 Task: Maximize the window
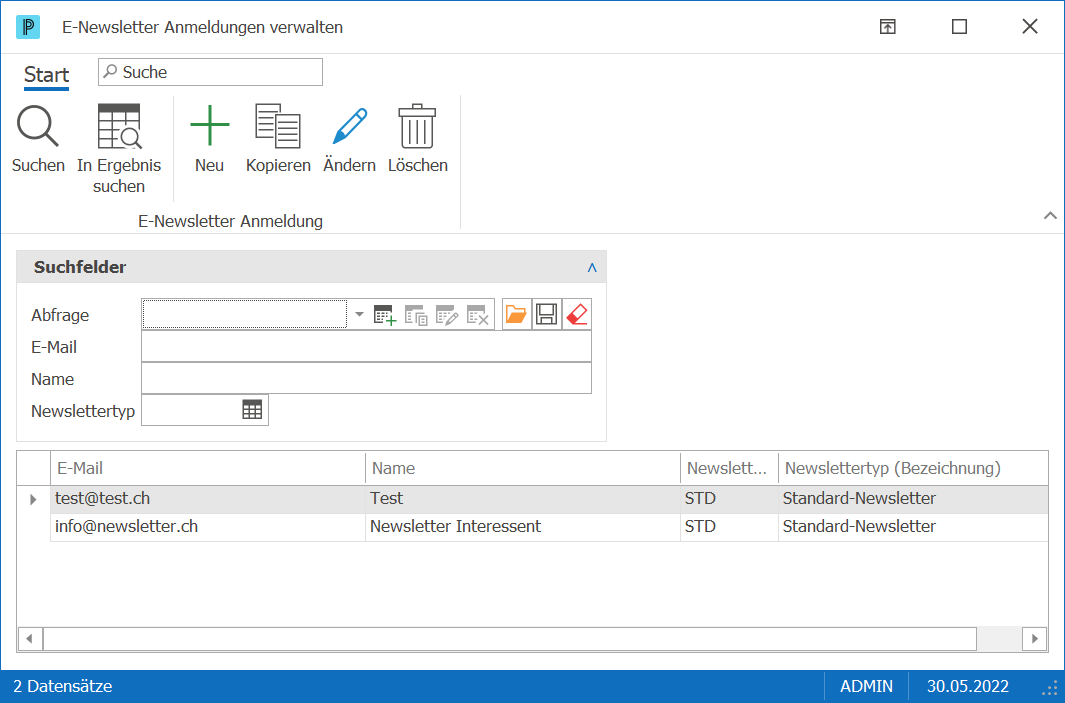click(959, 26)
